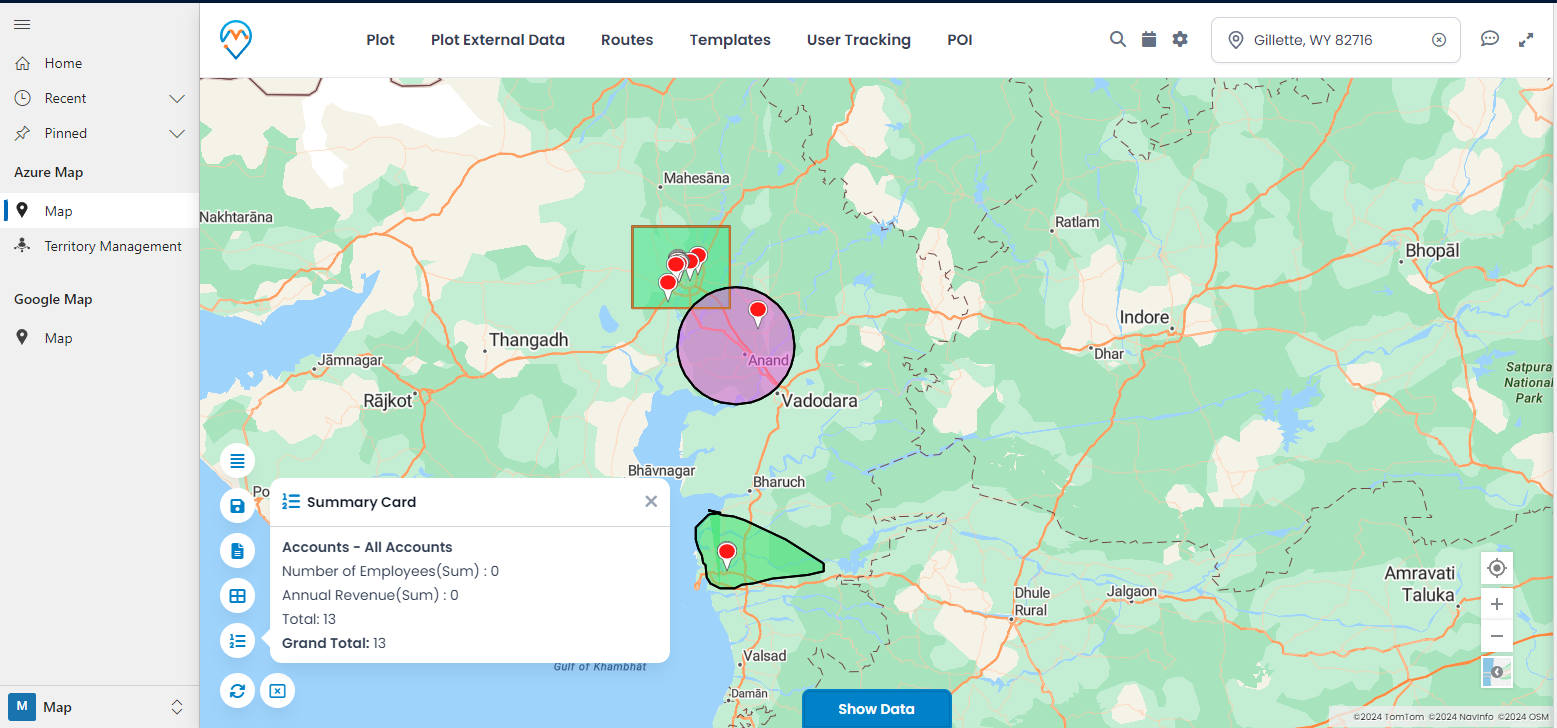Expand map to full screen
Screen dimensions: 1557x728
(1526, 40)
